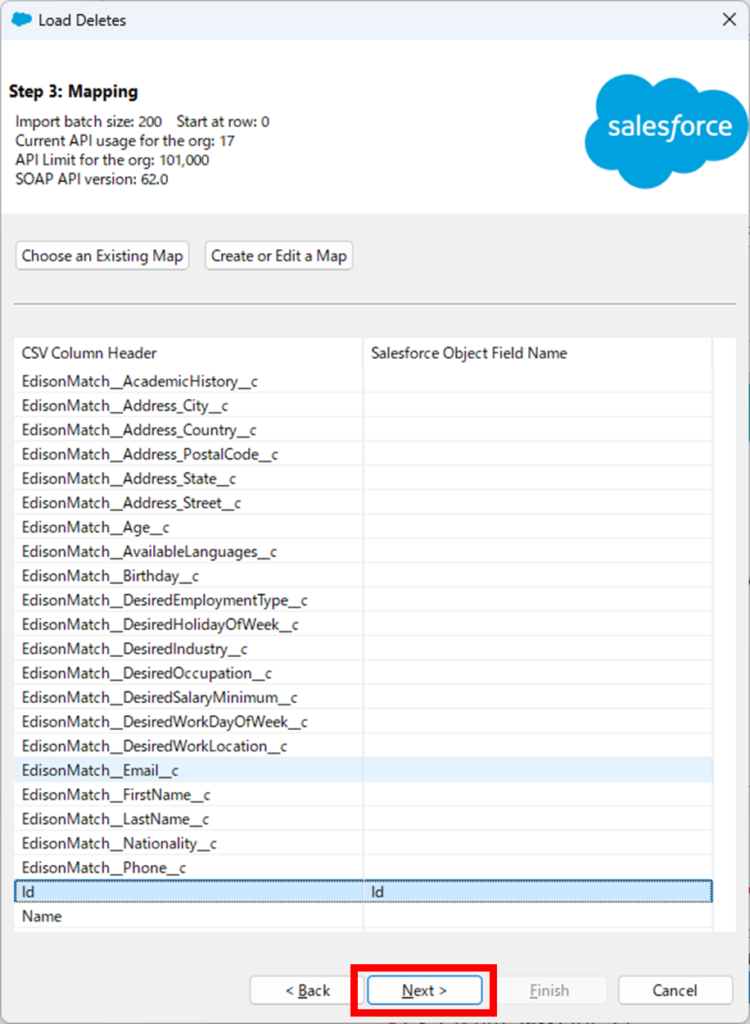The image size is (750, 1024).
Task: Click Salesforce field cell for EdisonMatch__FirstName__c
Action: pos(537,795)
